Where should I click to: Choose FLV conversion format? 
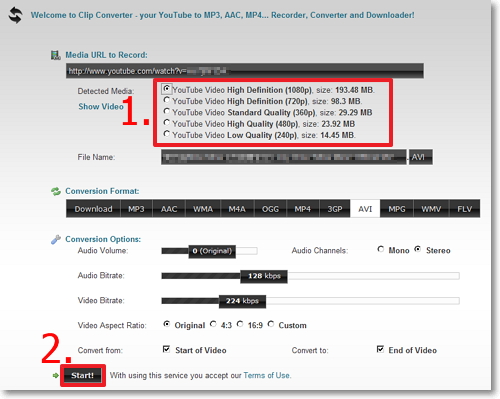pyautogui.click(x=465, y=209)
